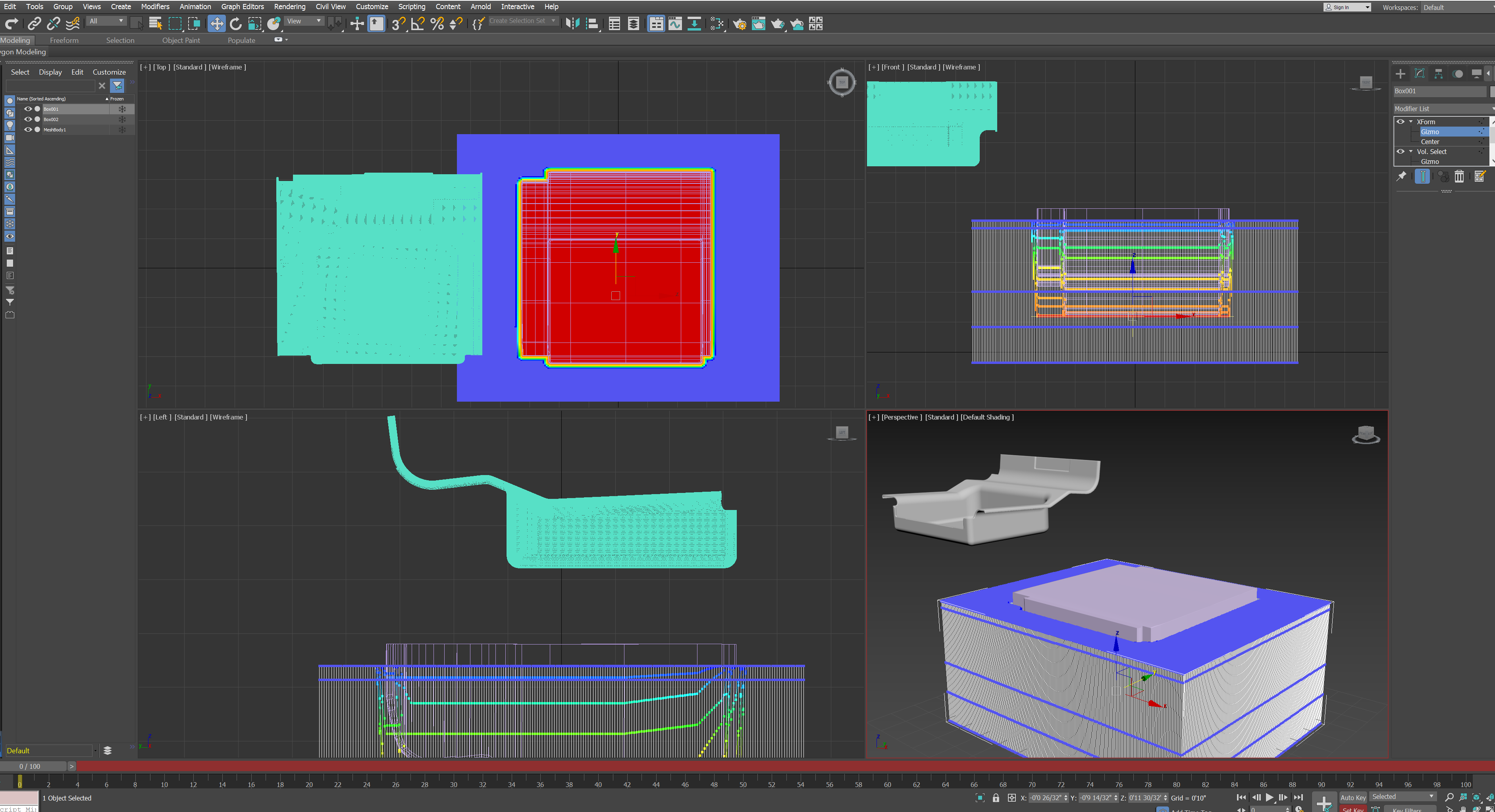Screen dimensions: 1495x812
Task: Select the XForm Gizmo sub-object
Action: point(1429,132)
